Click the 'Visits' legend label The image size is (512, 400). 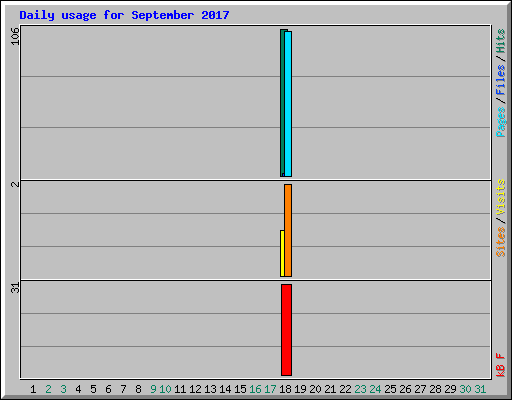(501, 197)
